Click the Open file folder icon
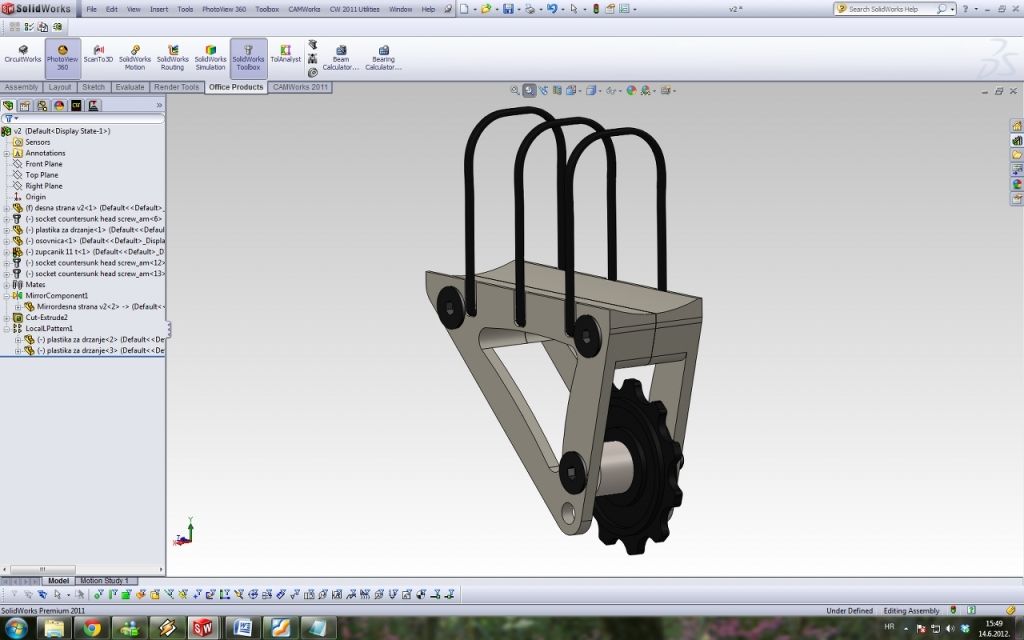The width and height of the screenshot is (1024, 640). (485, 9)
